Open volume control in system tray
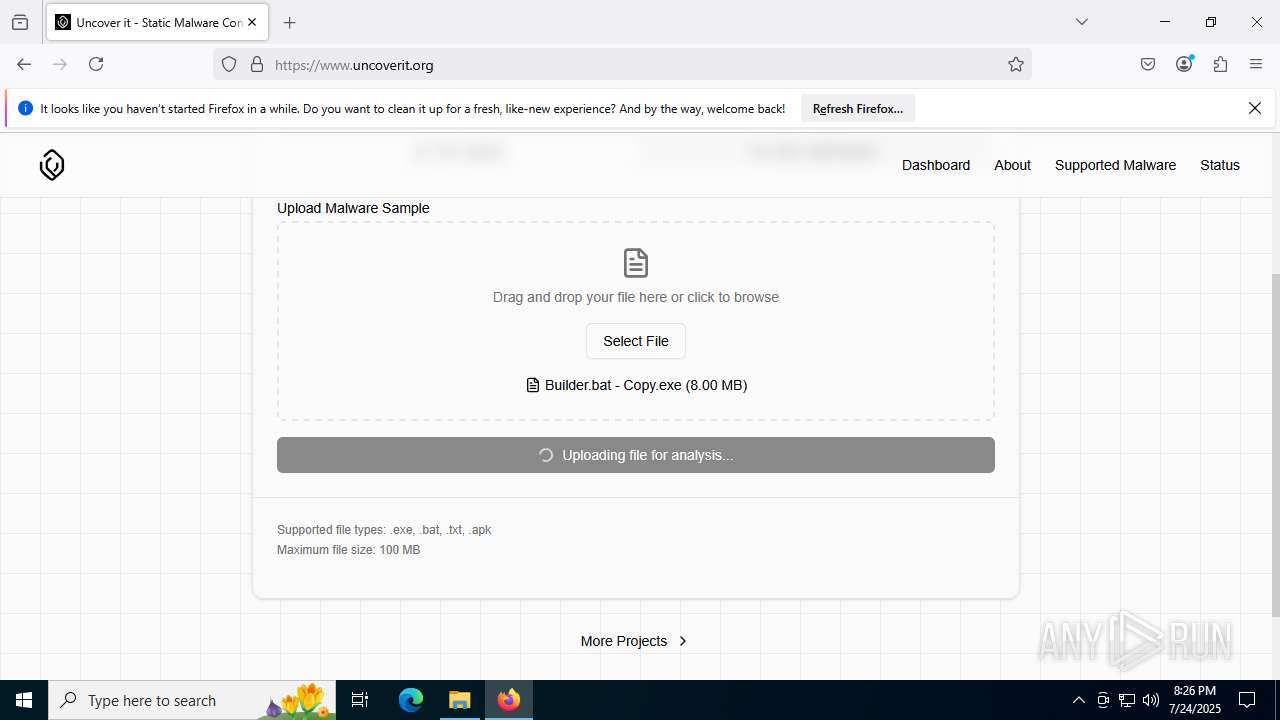Screen dimensions: 1280x720 click(x=1151, y=700)
